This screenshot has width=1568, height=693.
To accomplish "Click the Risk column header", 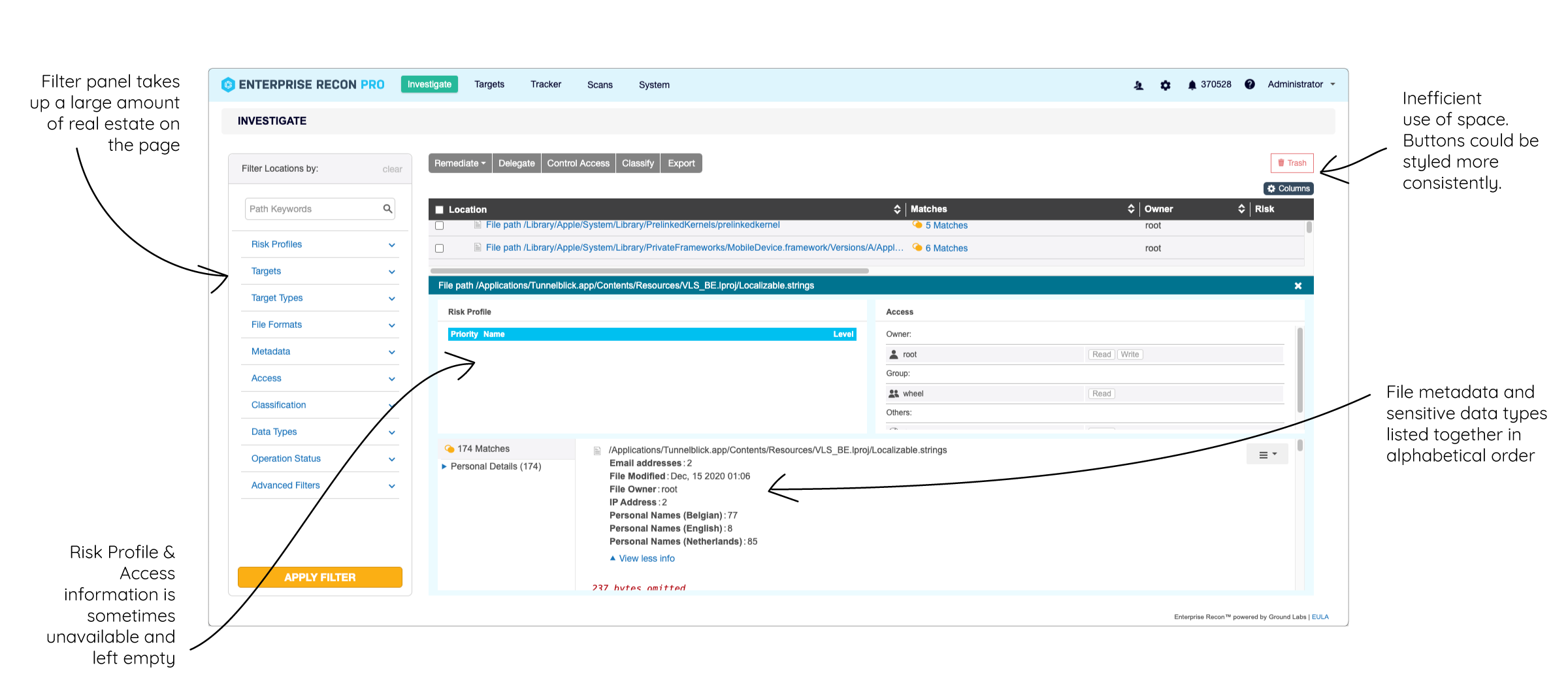I will coord(1264,209).
